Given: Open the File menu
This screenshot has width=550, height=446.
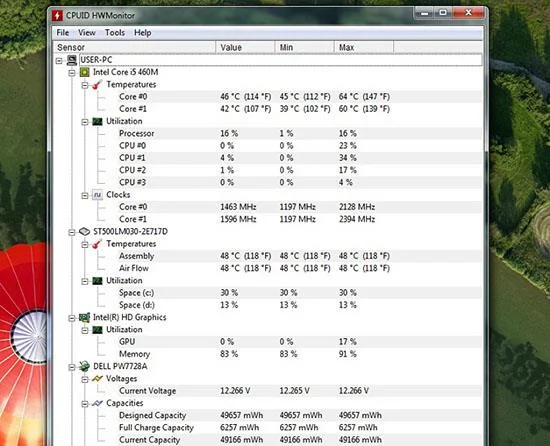Looking at the screenshot, I should (63, 33).
